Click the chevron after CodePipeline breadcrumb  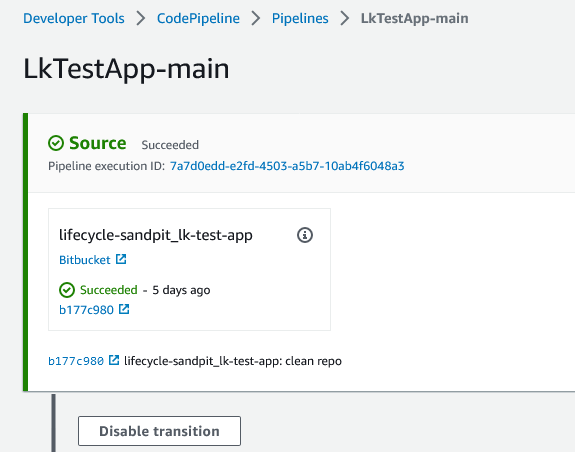[256, 18]
